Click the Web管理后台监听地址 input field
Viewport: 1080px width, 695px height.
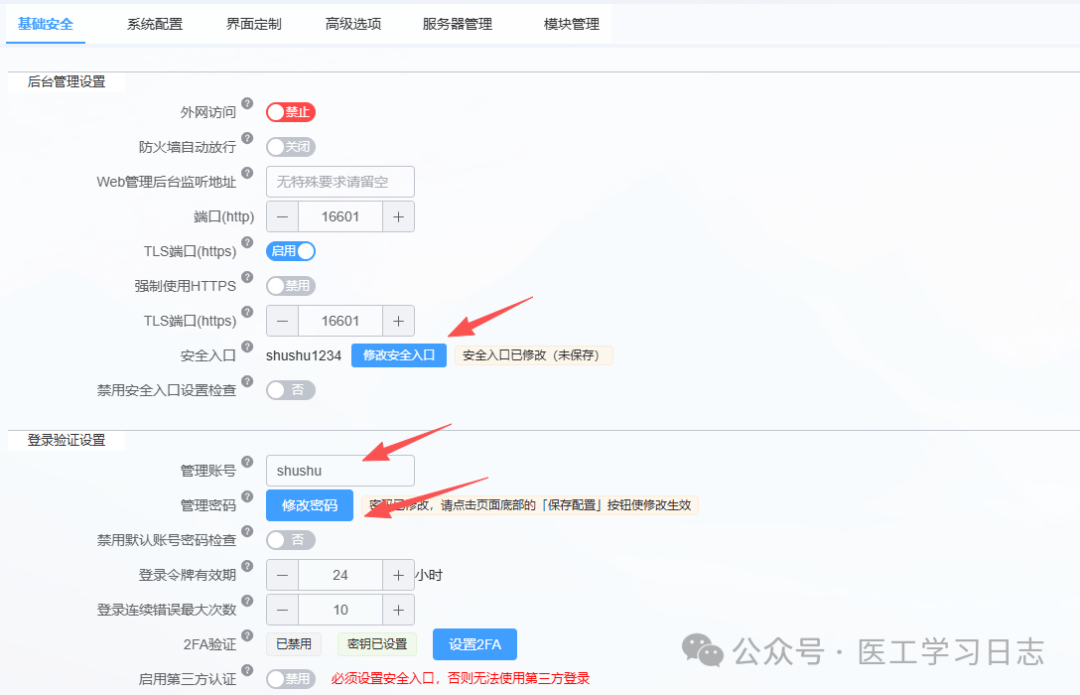click(340, 181)
